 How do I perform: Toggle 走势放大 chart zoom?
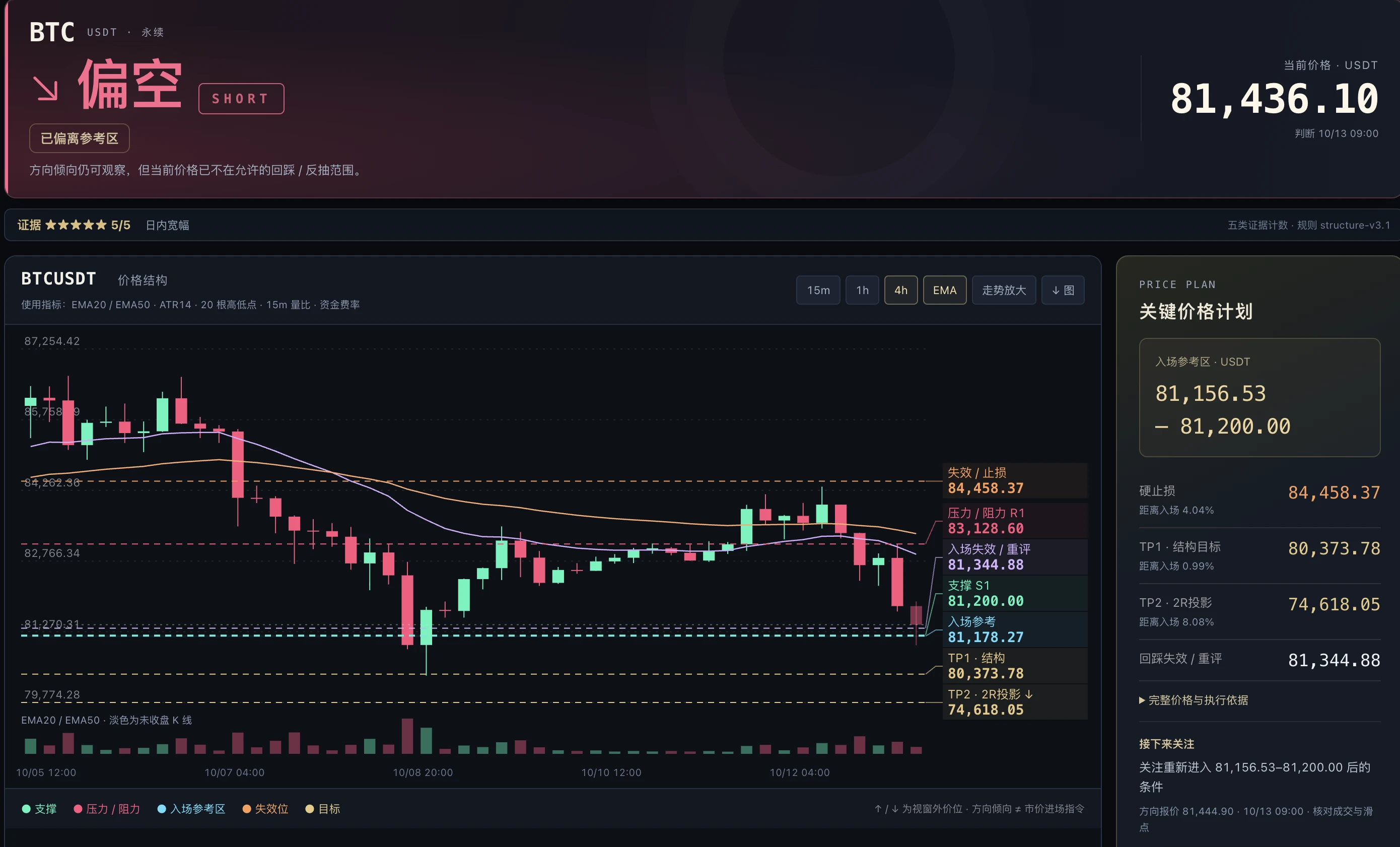click(1003, 290)
